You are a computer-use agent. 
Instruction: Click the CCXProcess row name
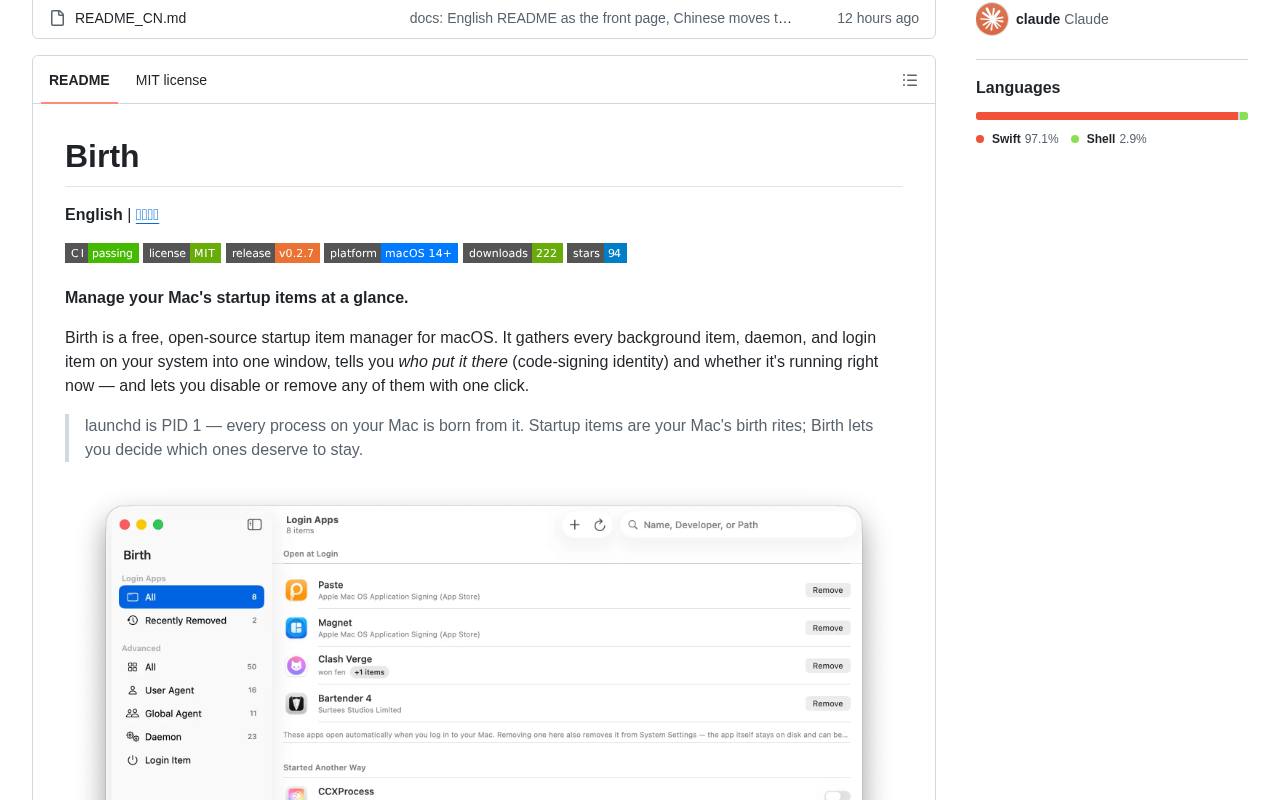[346, 791]
